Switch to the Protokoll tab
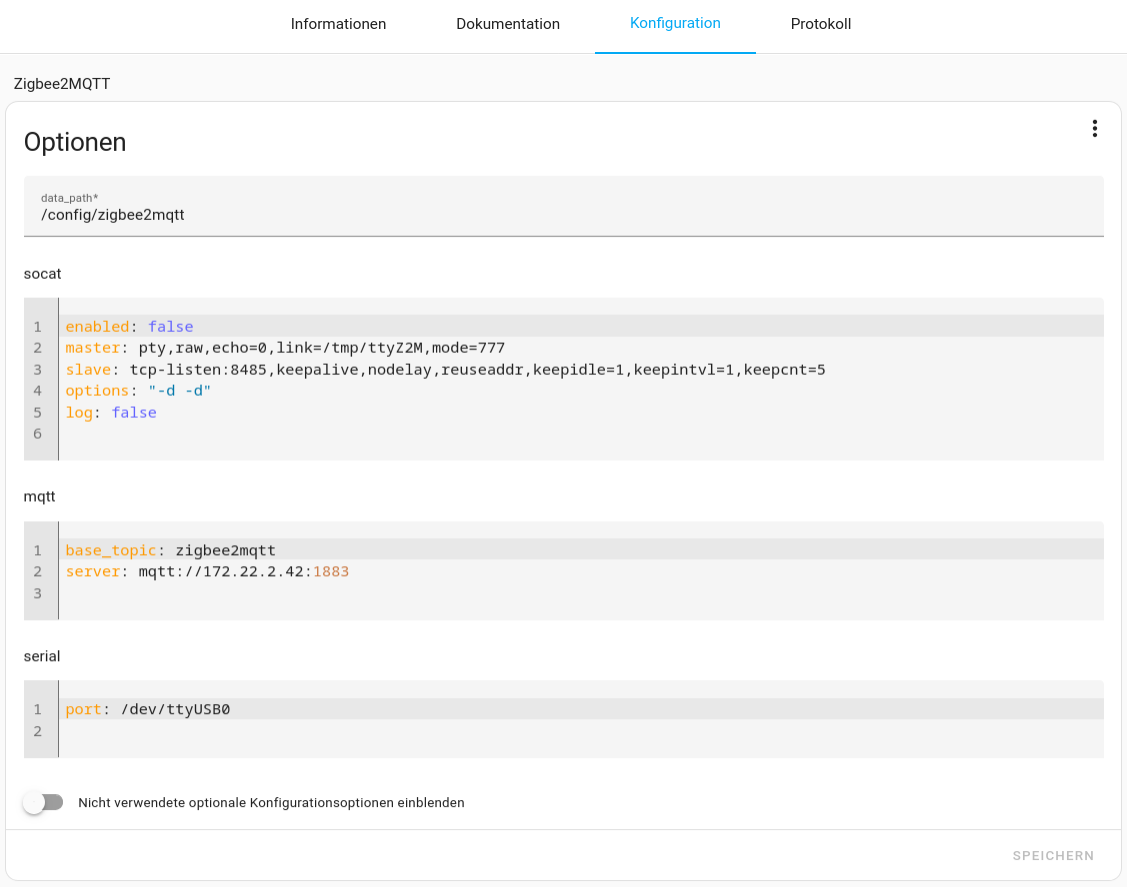1128x887 pixels. [820, 24]
